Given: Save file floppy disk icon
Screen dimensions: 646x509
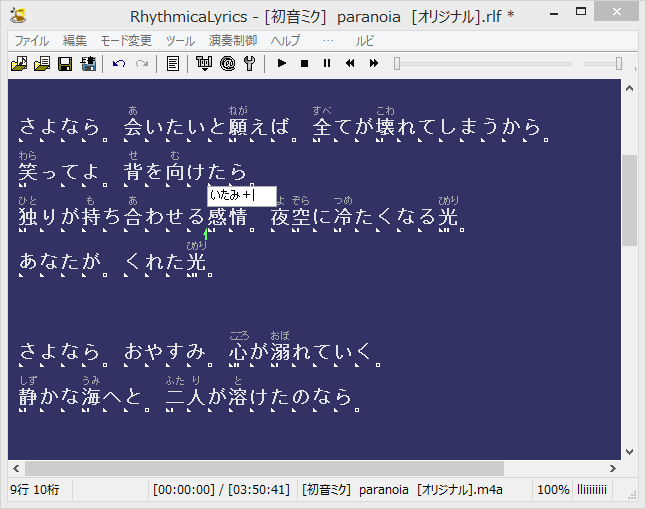Looking at the screenshot, I should (x=65, y=63).
